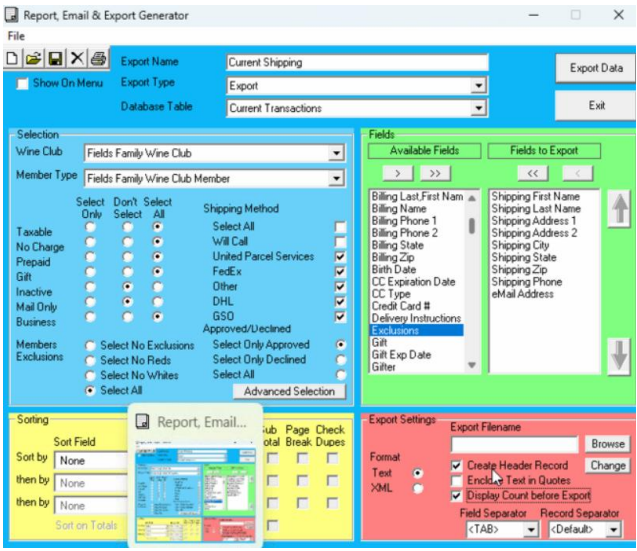Image resolution: width=637 pixels, height=551 pixels.
Task: Remove one field with single < button
Action: point(577,174)
